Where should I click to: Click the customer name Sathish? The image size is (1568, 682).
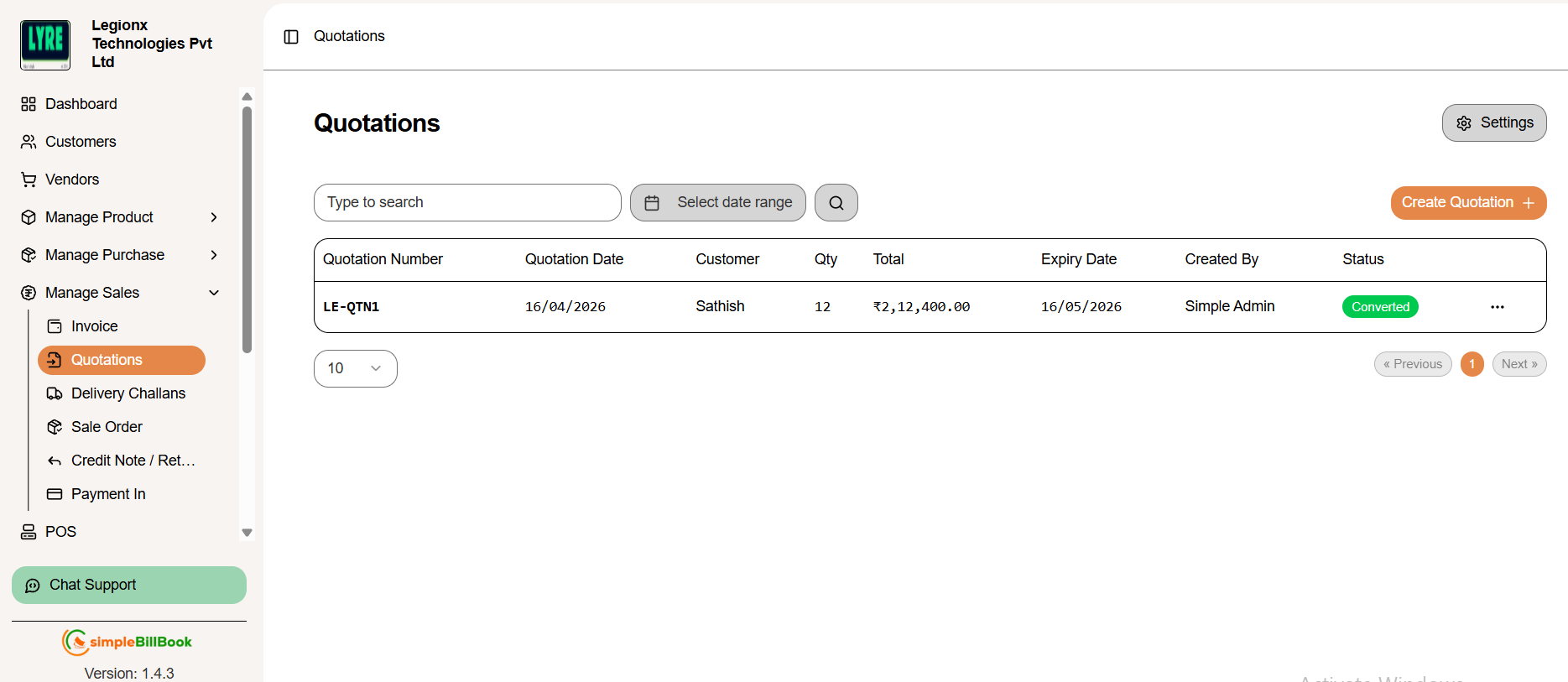tap(720, 306)
